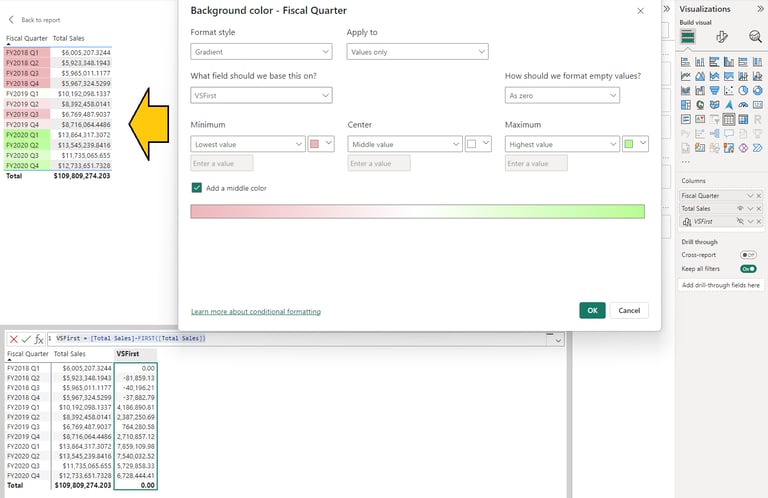Expand the formula bar with chevron

[x=558, y=340]
